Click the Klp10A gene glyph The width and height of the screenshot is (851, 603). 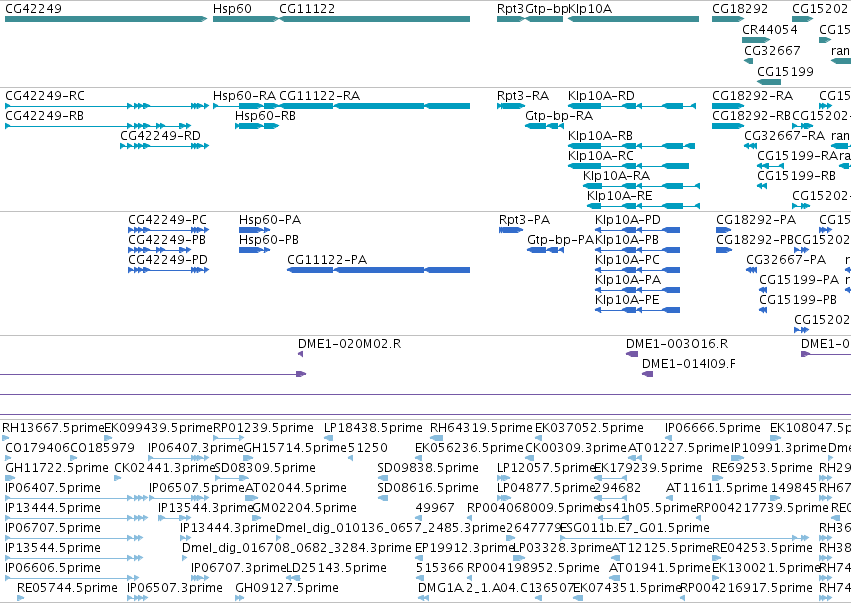[x=633, y=19]
